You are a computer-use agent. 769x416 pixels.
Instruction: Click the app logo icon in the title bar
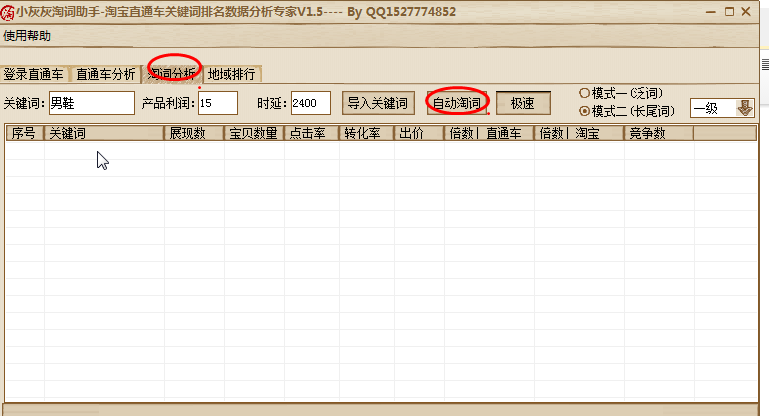[x=7, y=12]
